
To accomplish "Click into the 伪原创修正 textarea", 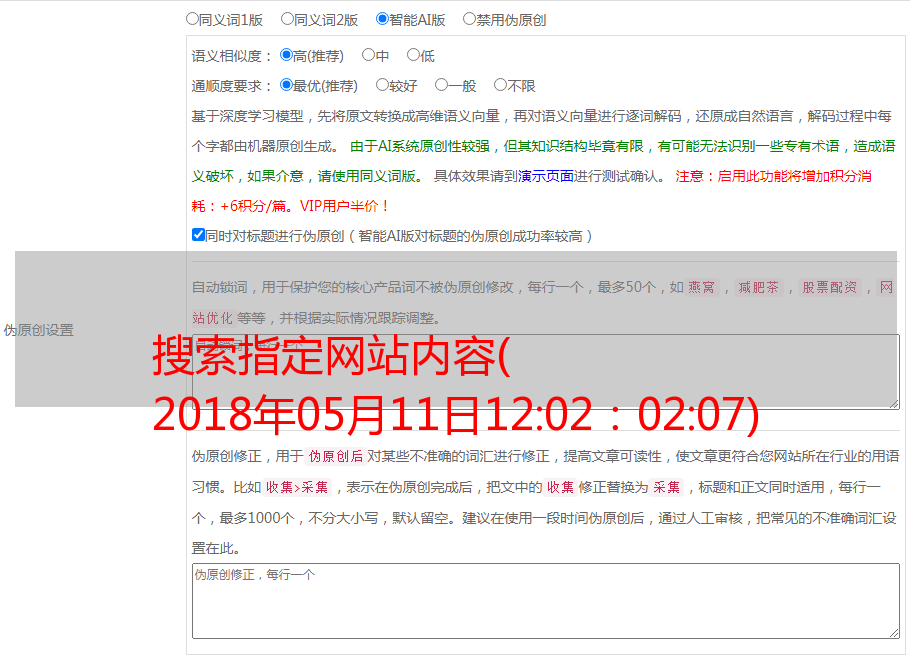I will coord(546,601).
